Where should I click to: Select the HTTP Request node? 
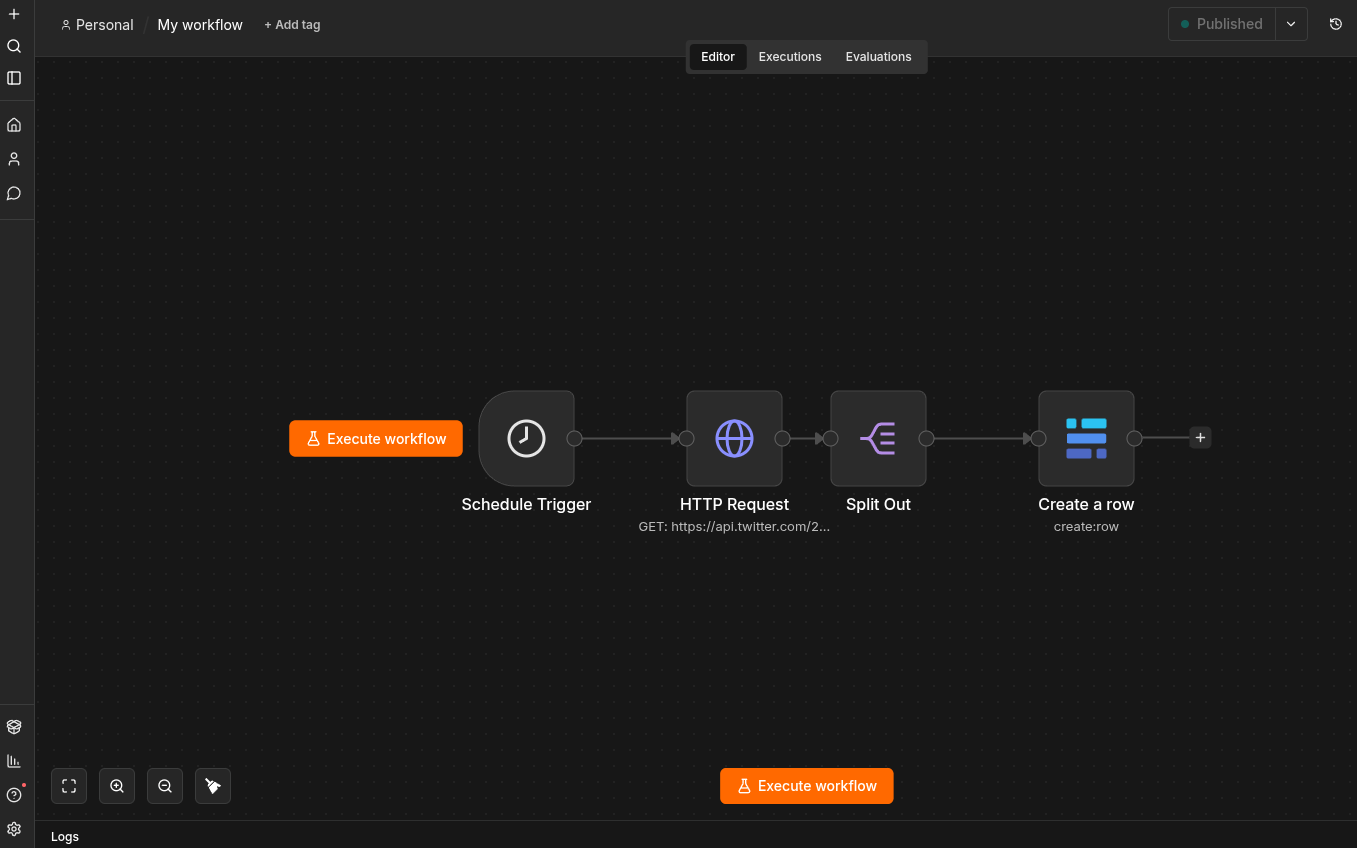734,438
